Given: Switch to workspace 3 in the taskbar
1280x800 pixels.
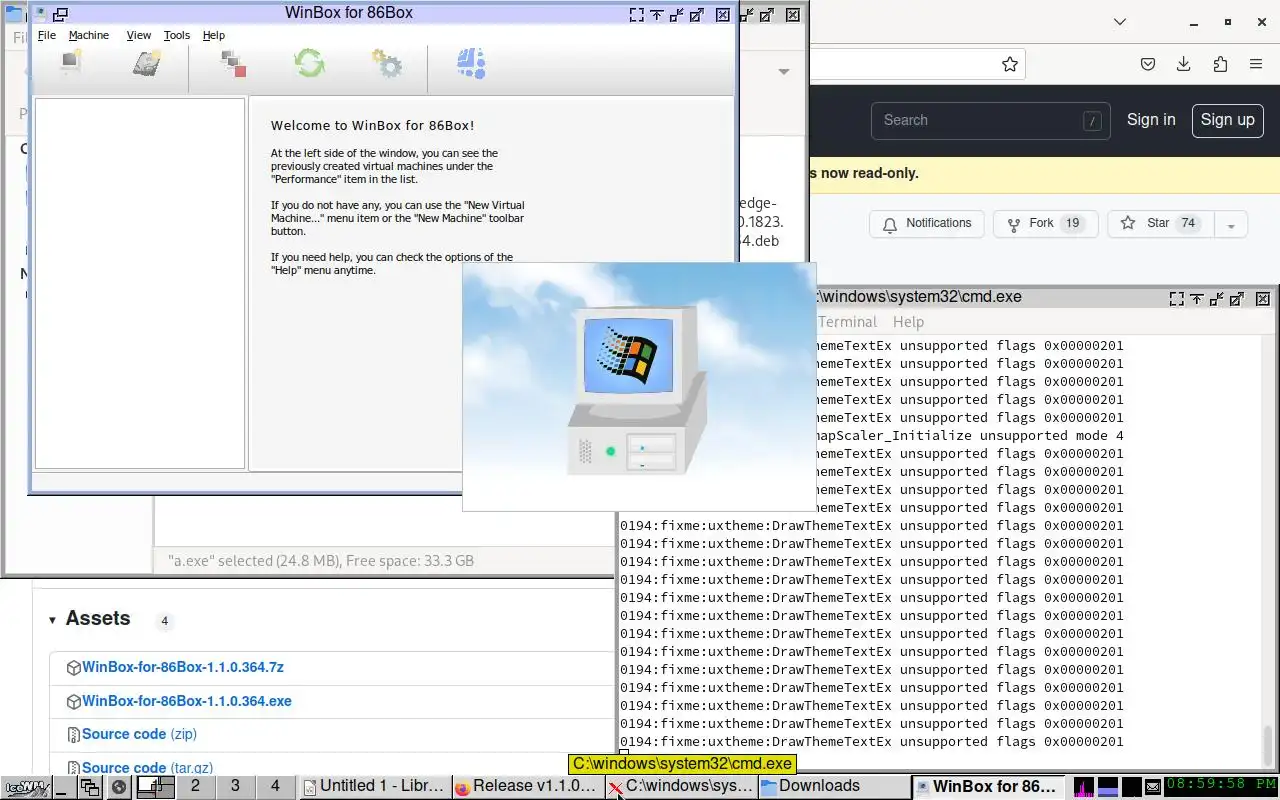Looking at the screenshot, I should pyautogui.click(x=235, y=786).
